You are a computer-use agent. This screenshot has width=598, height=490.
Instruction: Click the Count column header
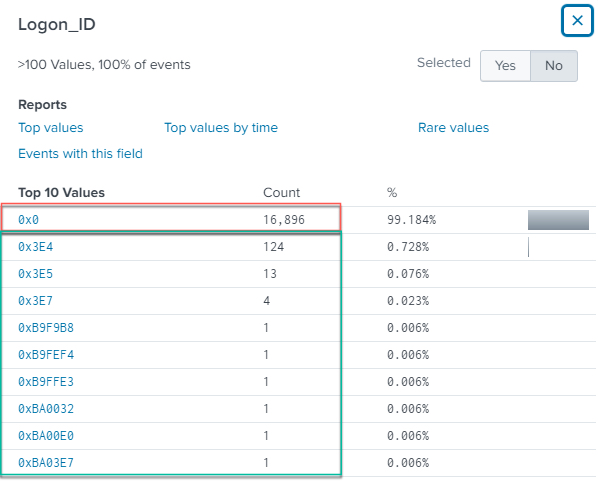pos(281,193)
